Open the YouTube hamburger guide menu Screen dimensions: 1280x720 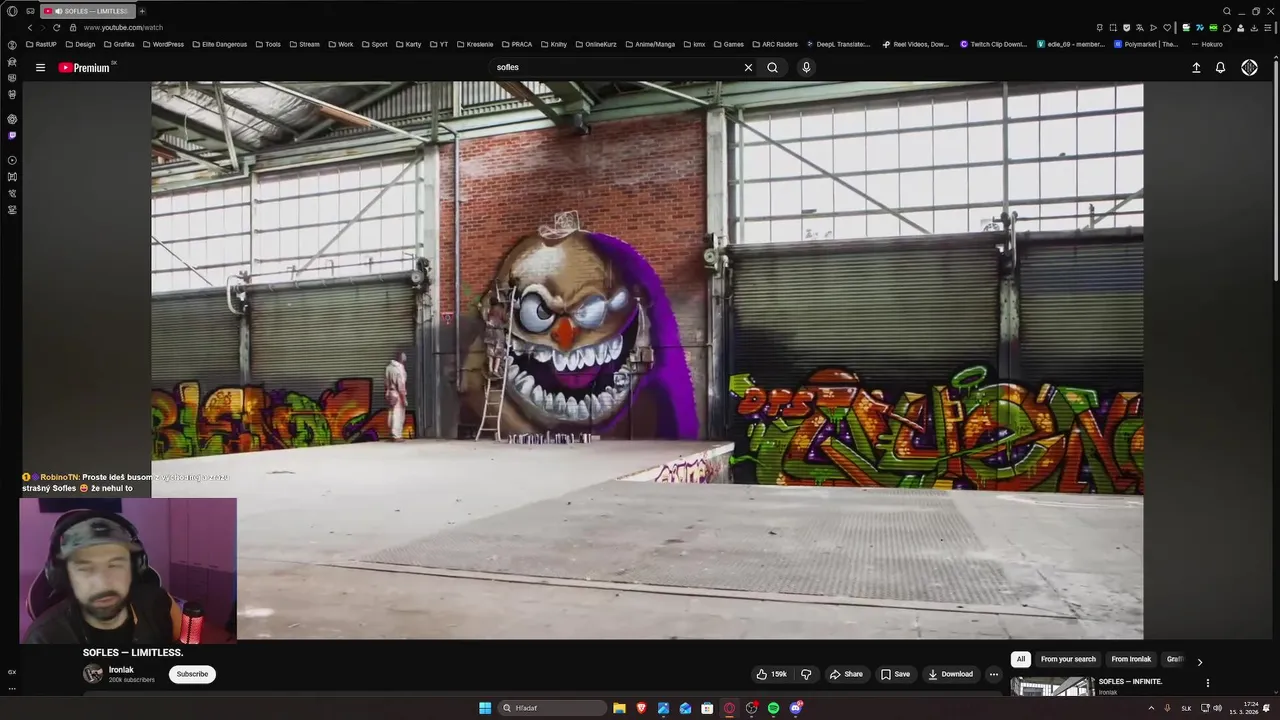pos(40,67)
